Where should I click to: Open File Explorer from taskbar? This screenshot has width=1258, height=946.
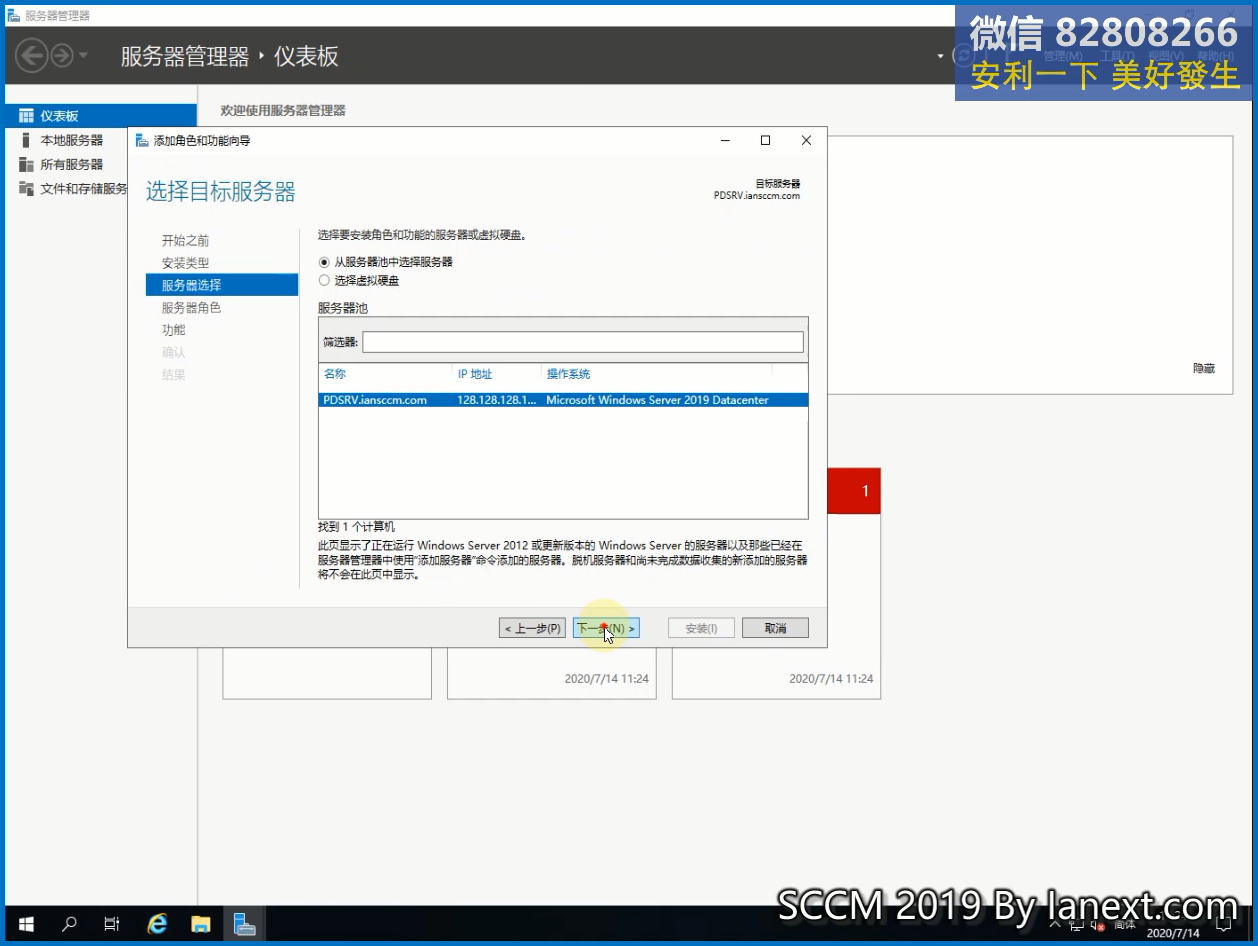coord(201,924)
